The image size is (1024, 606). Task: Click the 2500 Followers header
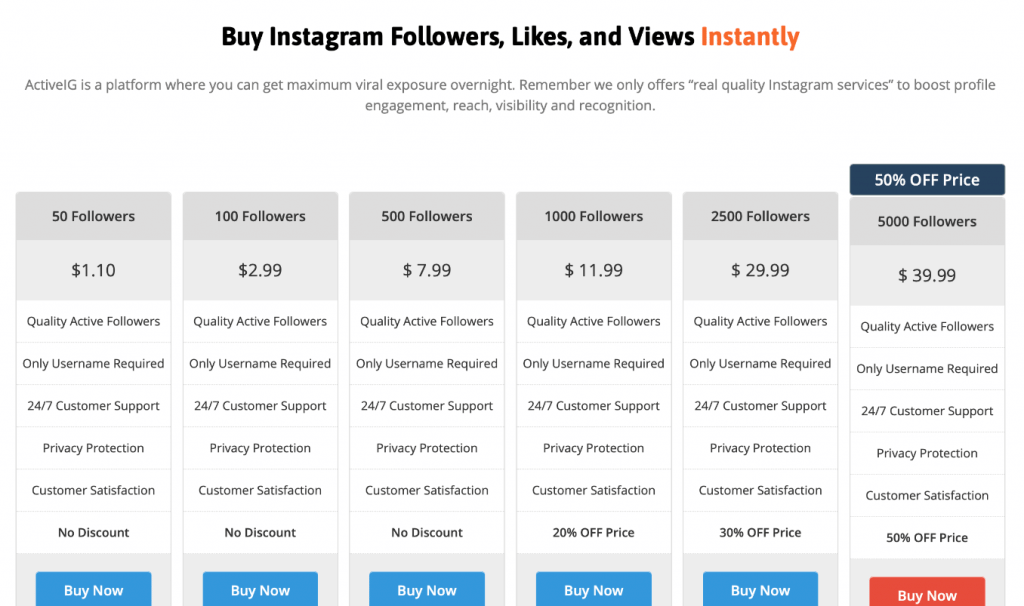760,216
